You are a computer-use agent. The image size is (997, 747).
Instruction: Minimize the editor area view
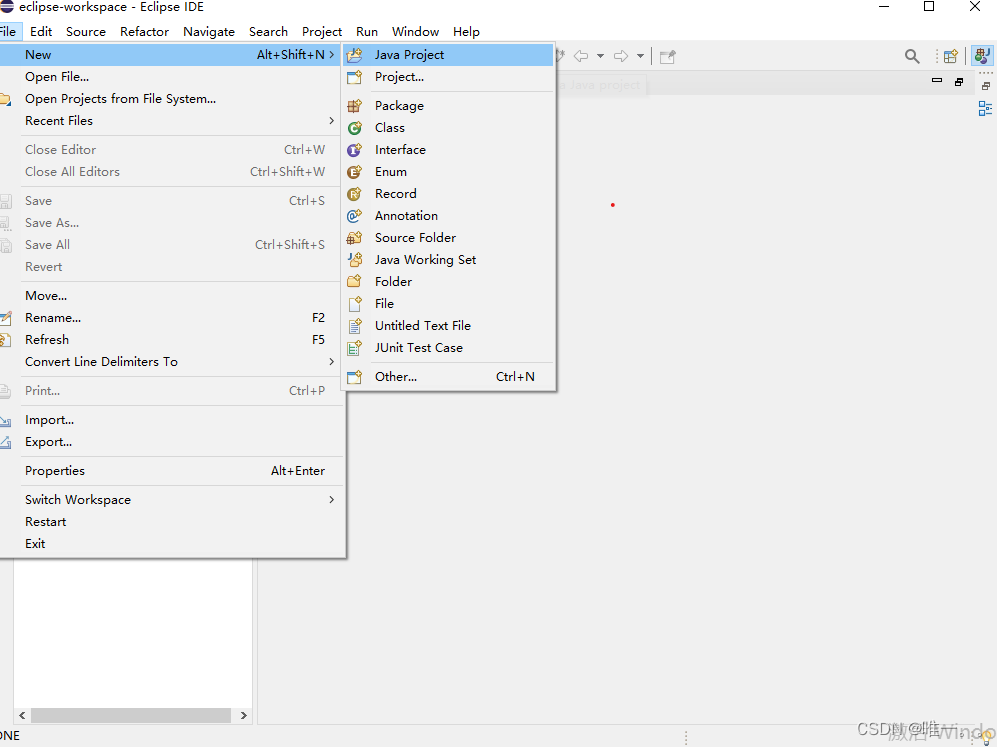[937, 81]
